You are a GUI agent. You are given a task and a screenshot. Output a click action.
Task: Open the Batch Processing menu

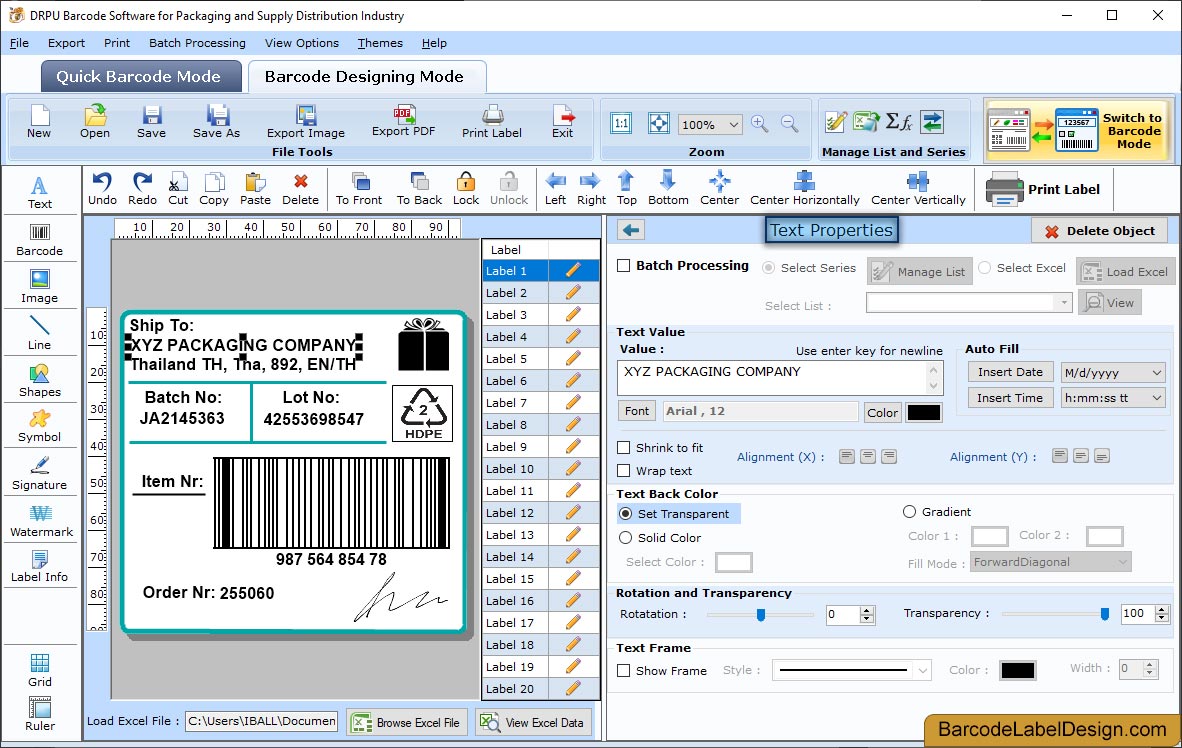click(x=197, y=43)
